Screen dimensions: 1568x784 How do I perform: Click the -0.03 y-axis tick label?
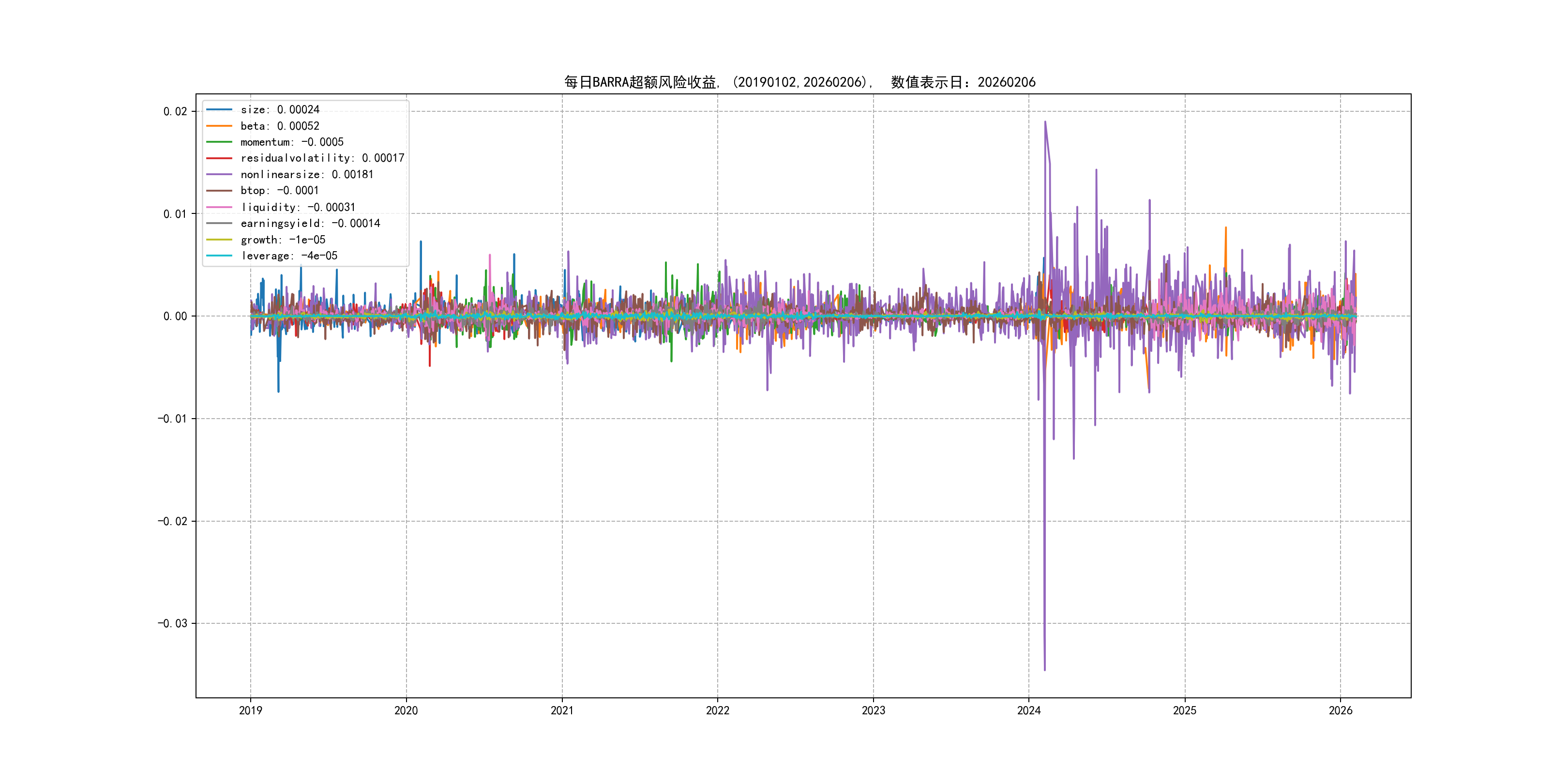[x=172, y=623]
